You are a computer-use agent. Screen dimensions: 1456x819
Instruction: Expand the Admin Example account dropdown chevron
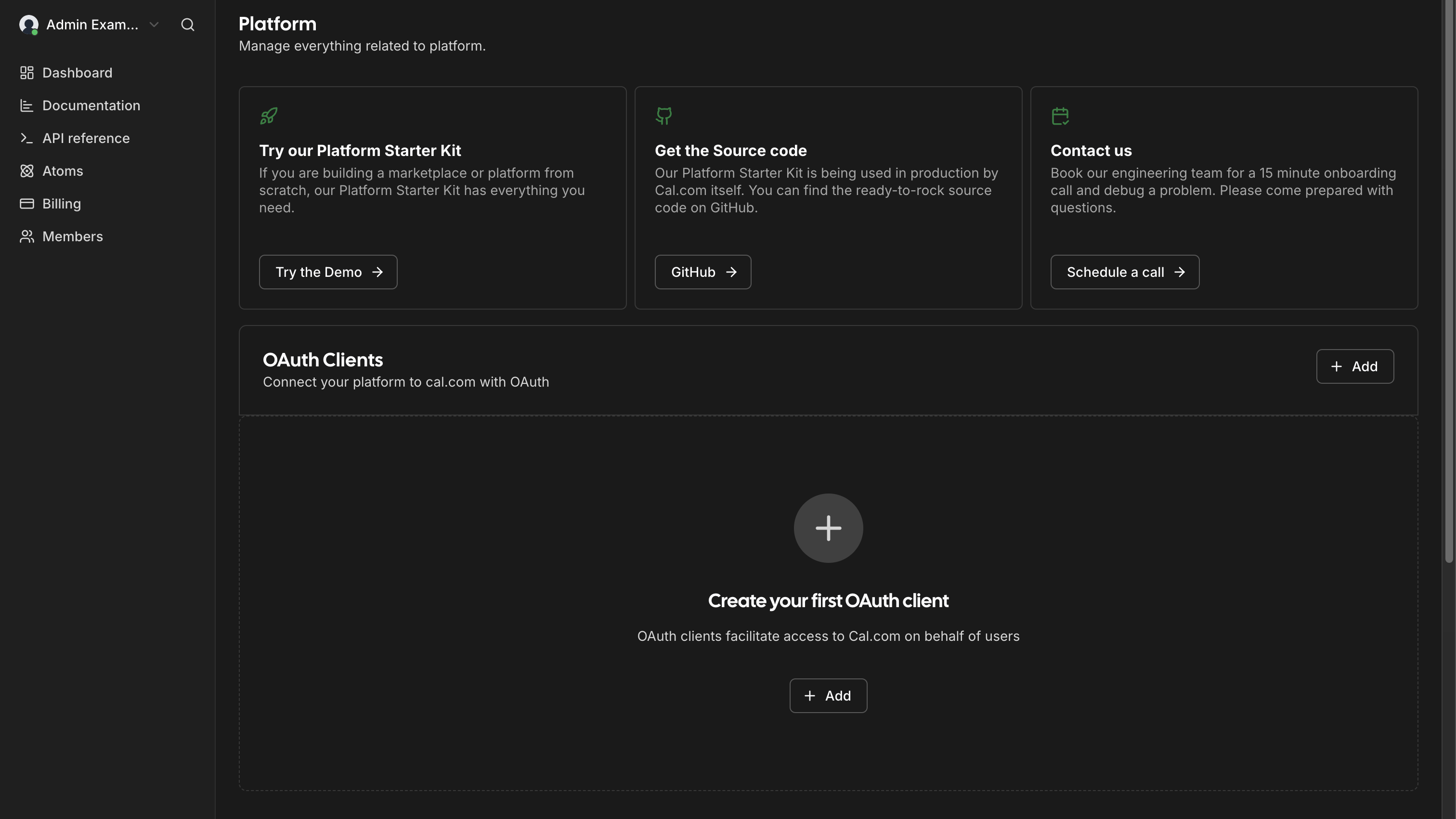tap(154, 25)
